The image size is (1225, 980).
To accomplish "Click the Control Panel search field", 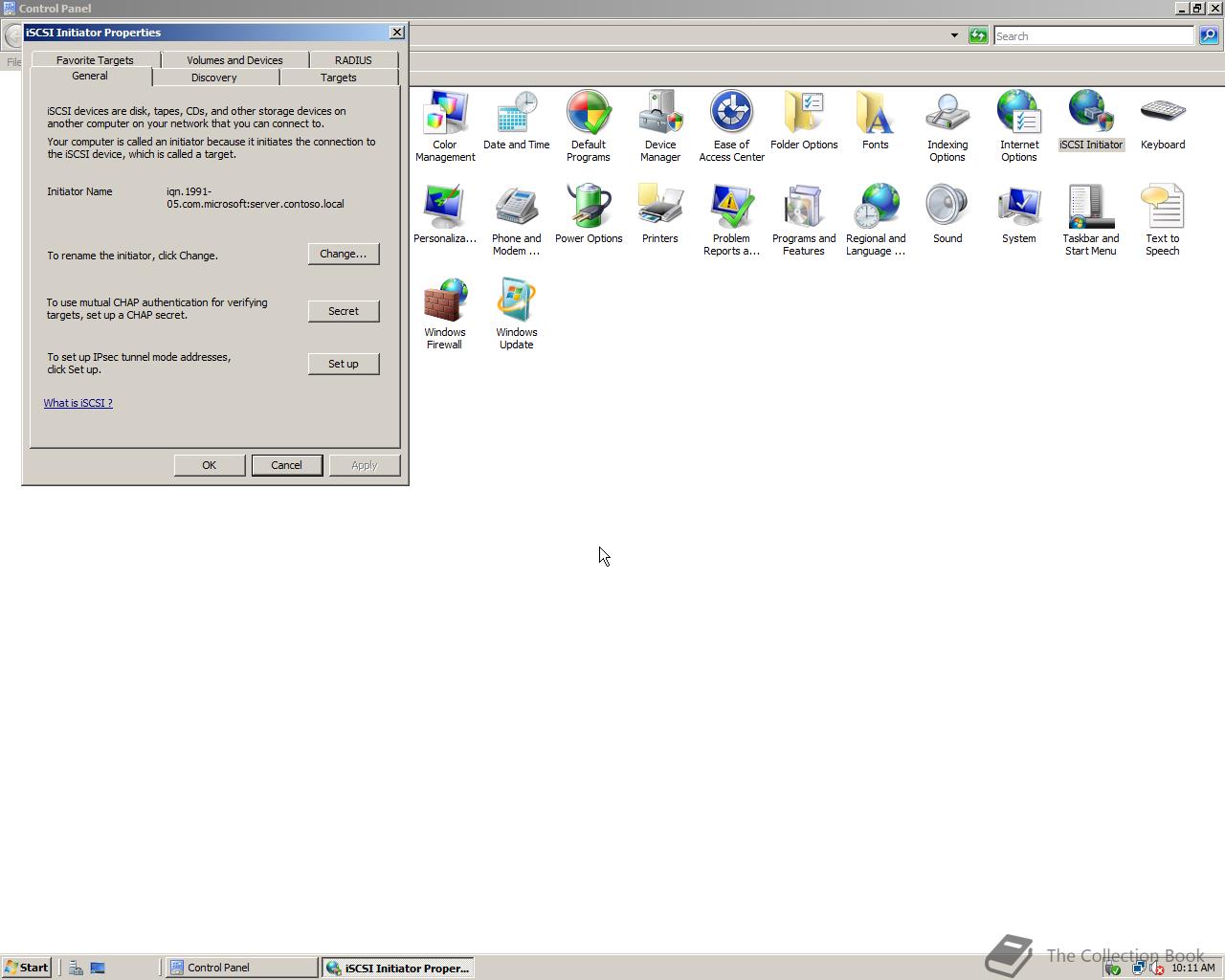I will pyautogui.click(x=1094, y=35).
